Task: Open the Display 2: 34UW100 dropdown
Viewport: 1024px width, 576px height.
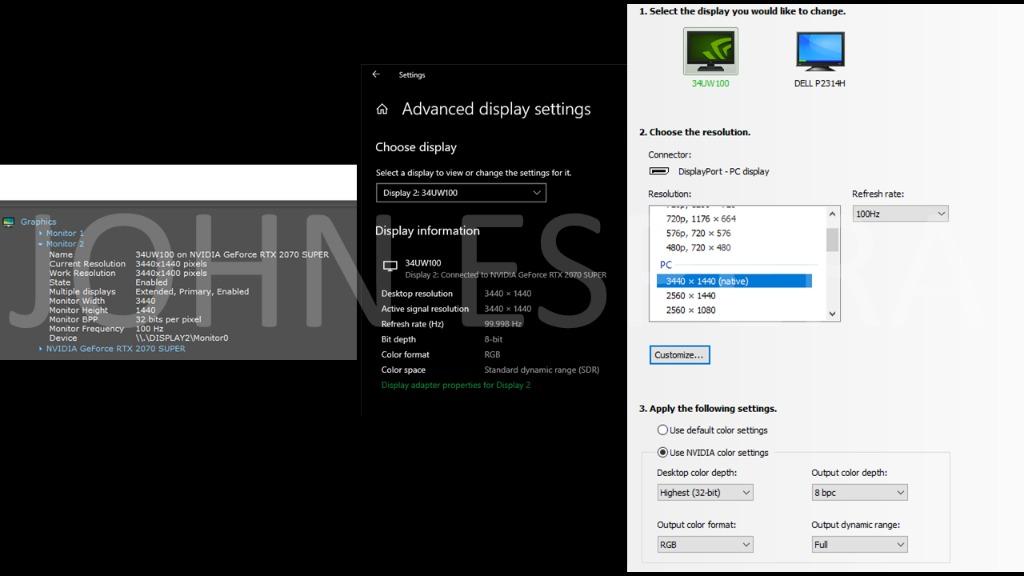Action: coord(461,193)
